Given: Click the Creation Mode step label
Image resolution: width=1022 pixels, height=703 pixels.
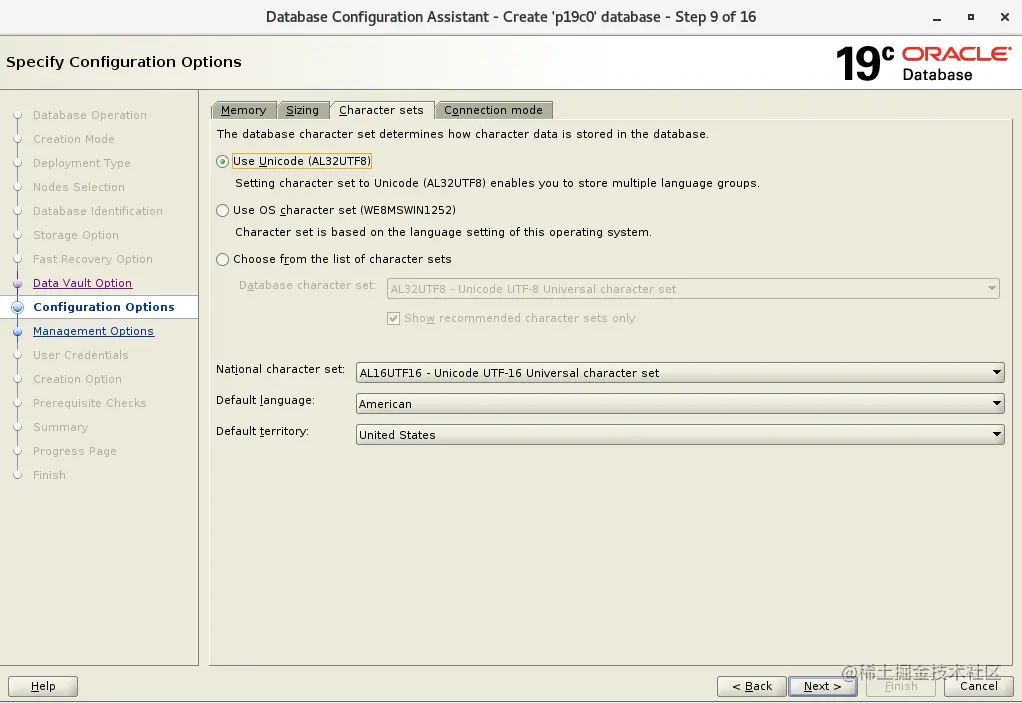Looking at the screenshot, I should tap(74, 139).
